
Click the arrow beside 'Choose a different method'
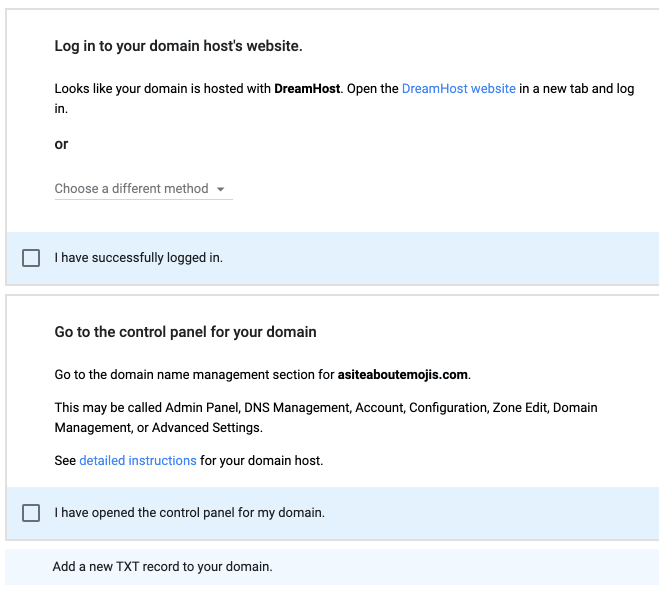click(220, 189)
